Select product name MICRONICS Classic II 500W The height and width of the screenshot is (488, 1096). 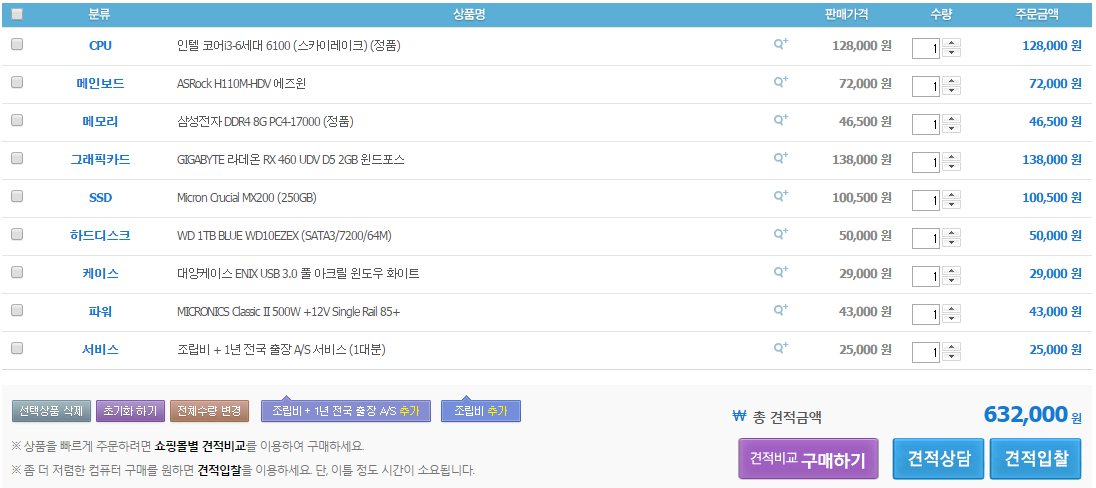288,312
